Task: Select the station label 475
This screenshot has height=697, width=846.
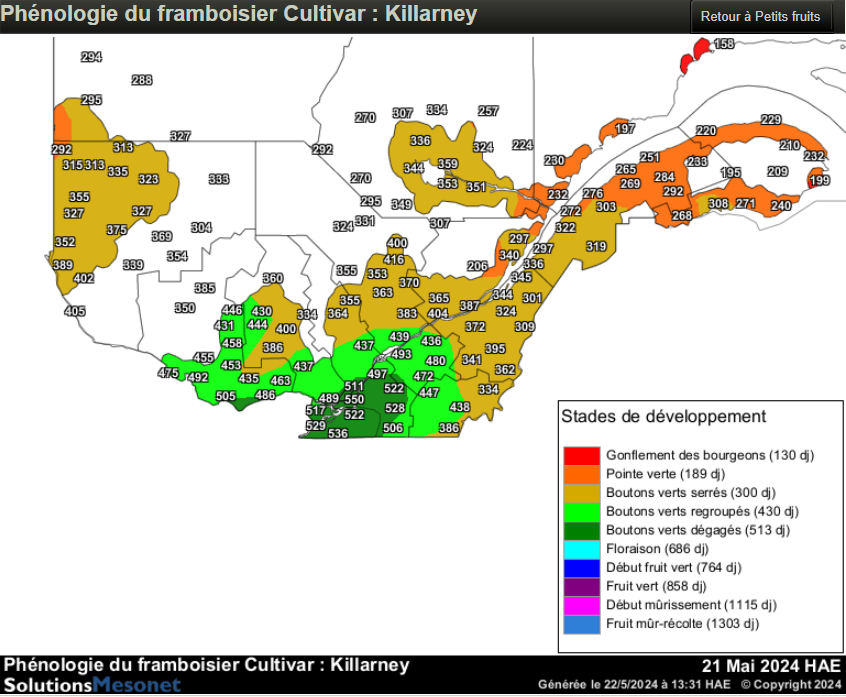Action: 168,373
